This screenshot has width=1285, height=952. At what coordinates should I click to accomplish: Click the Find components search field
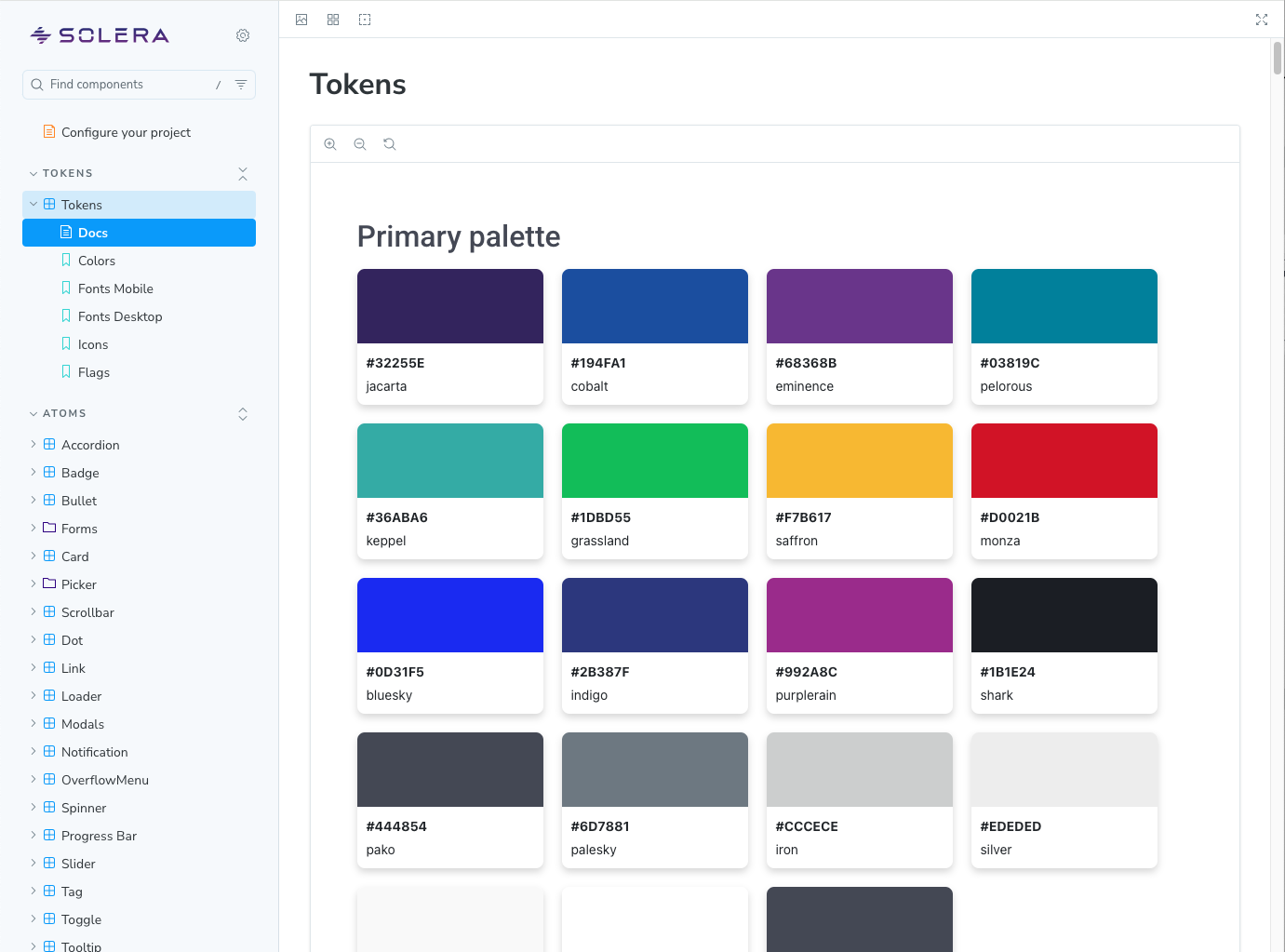pos(139,85)
